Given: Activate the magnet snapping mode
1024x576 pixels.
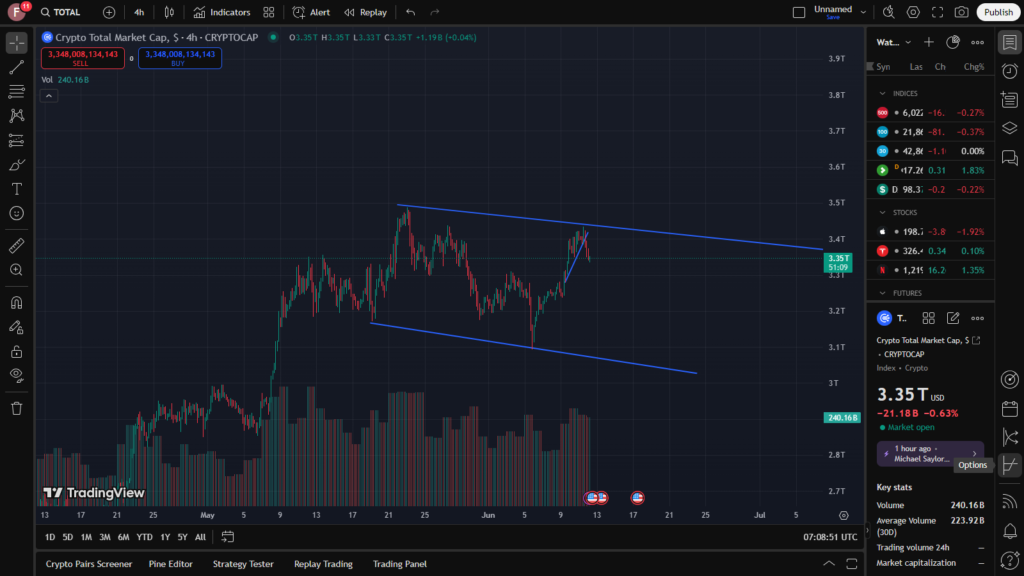Looking at the screenshot, I should (x=16, y=302).
